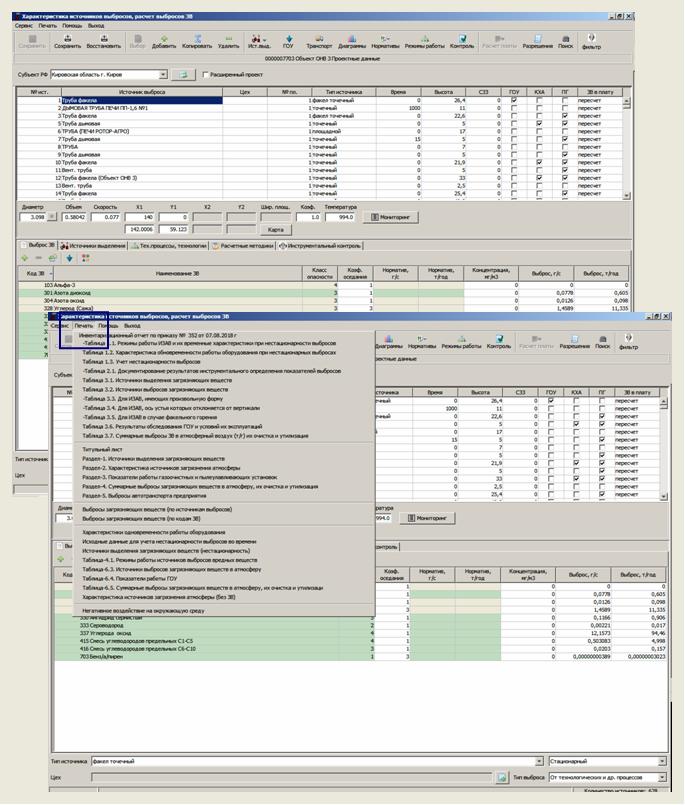Click Поиск icon in front window toolbar
685x805 pixels.
pos(602,339)
